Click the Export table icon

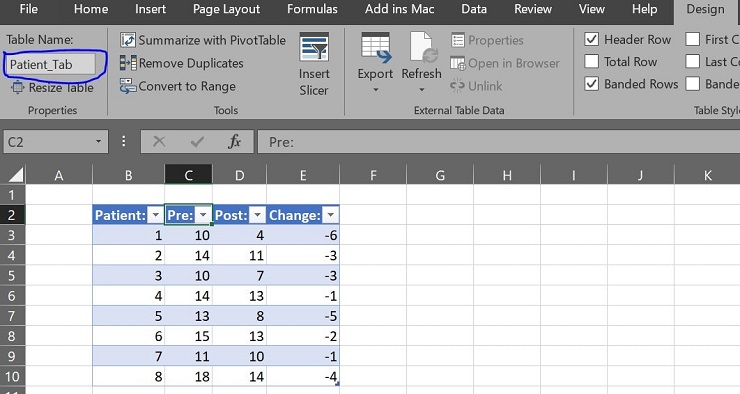pyautogui.click(x=376, y=47)
